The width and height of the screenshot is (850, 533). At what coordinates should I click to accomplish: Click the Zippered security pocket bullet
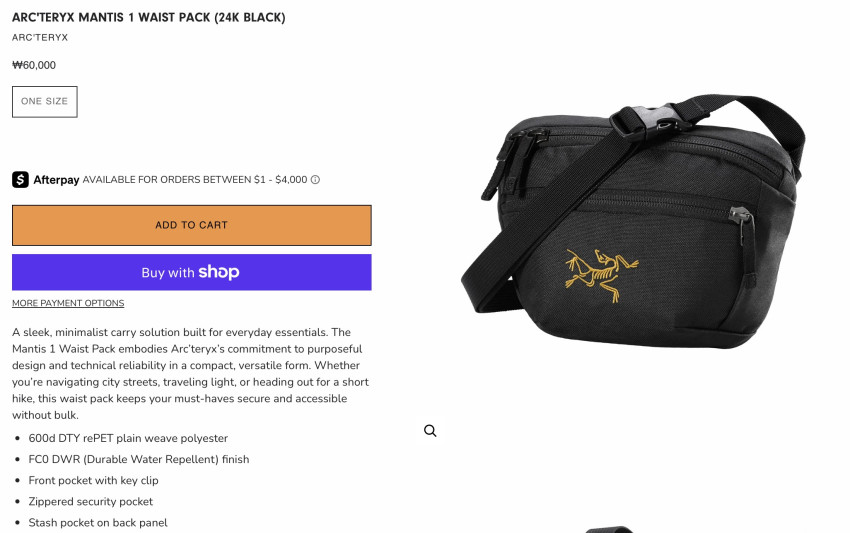point(91,502)
